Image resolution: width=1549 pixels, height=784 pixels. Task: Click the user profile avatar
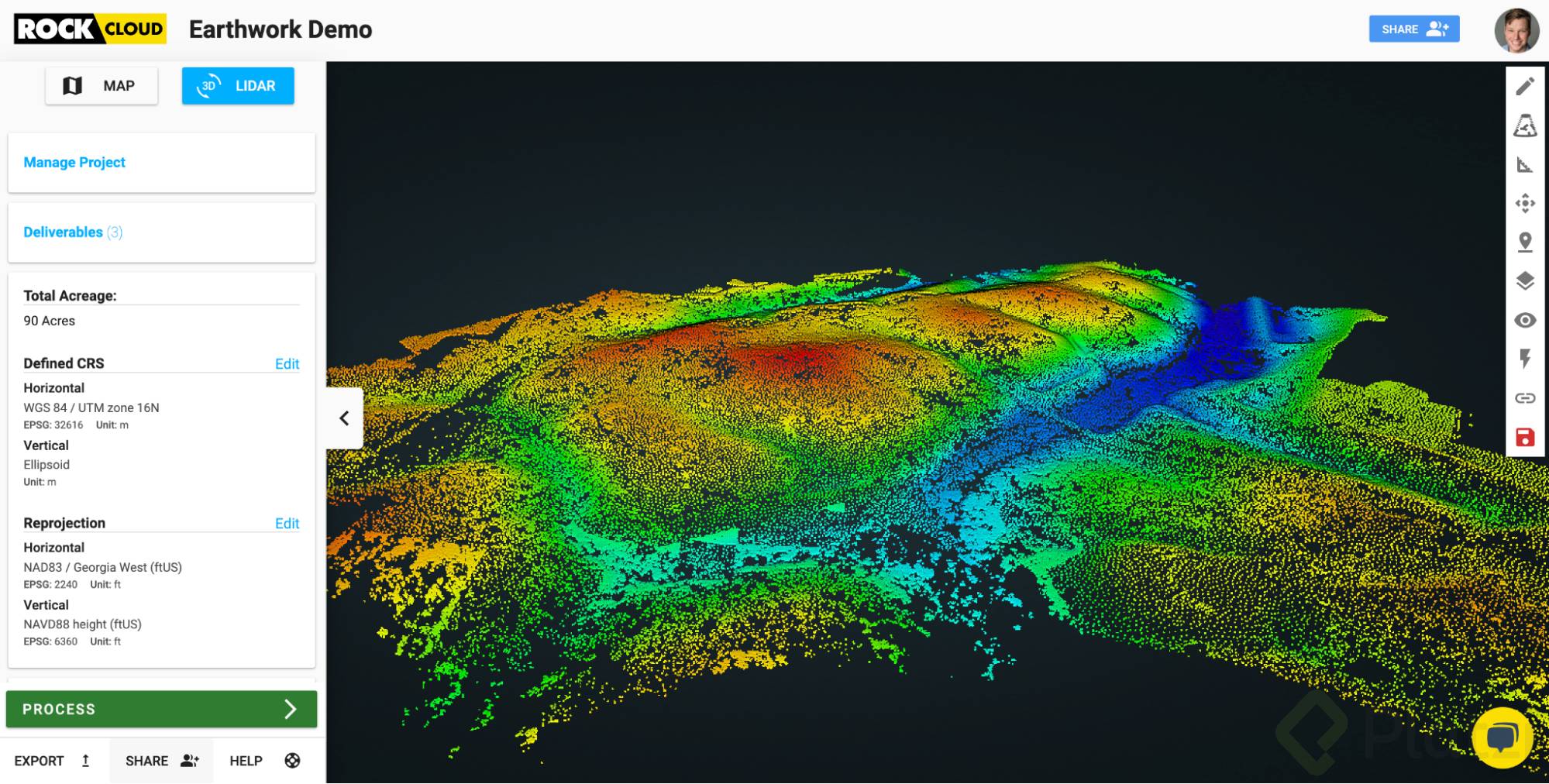(x=1516, y=30)
